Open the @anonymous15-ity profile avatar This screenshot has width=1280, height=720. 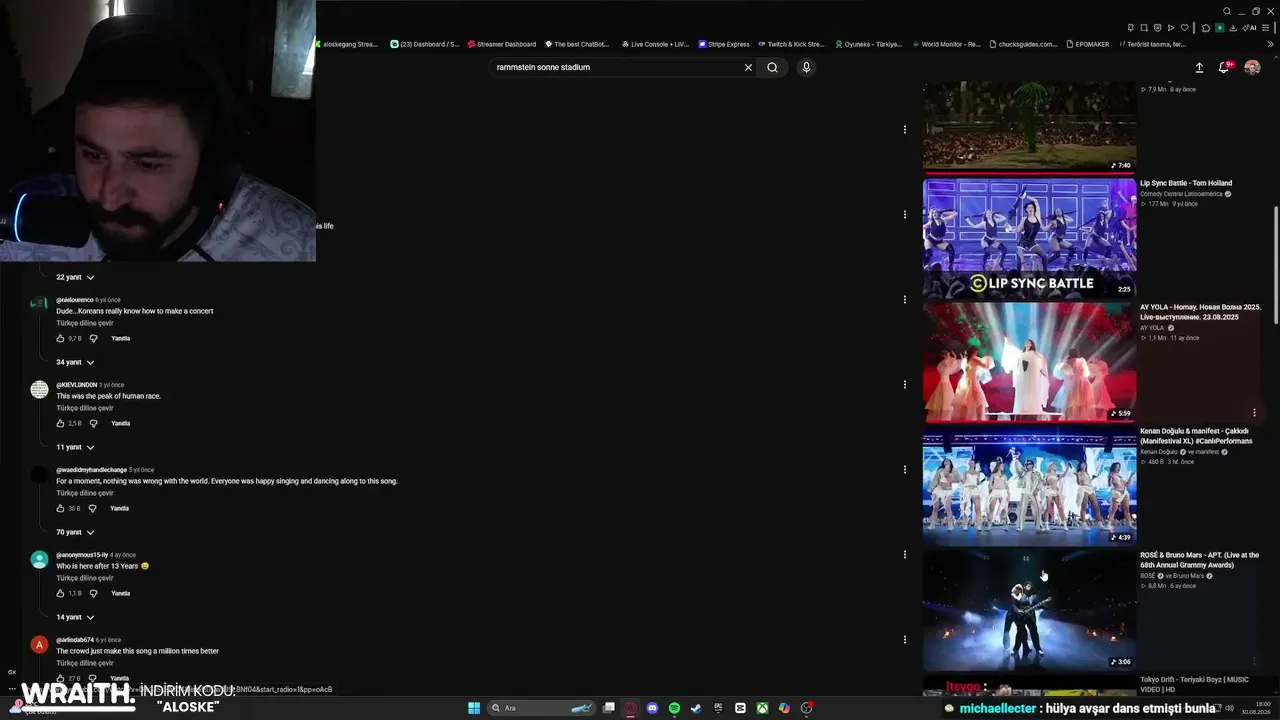pos(39,559)
